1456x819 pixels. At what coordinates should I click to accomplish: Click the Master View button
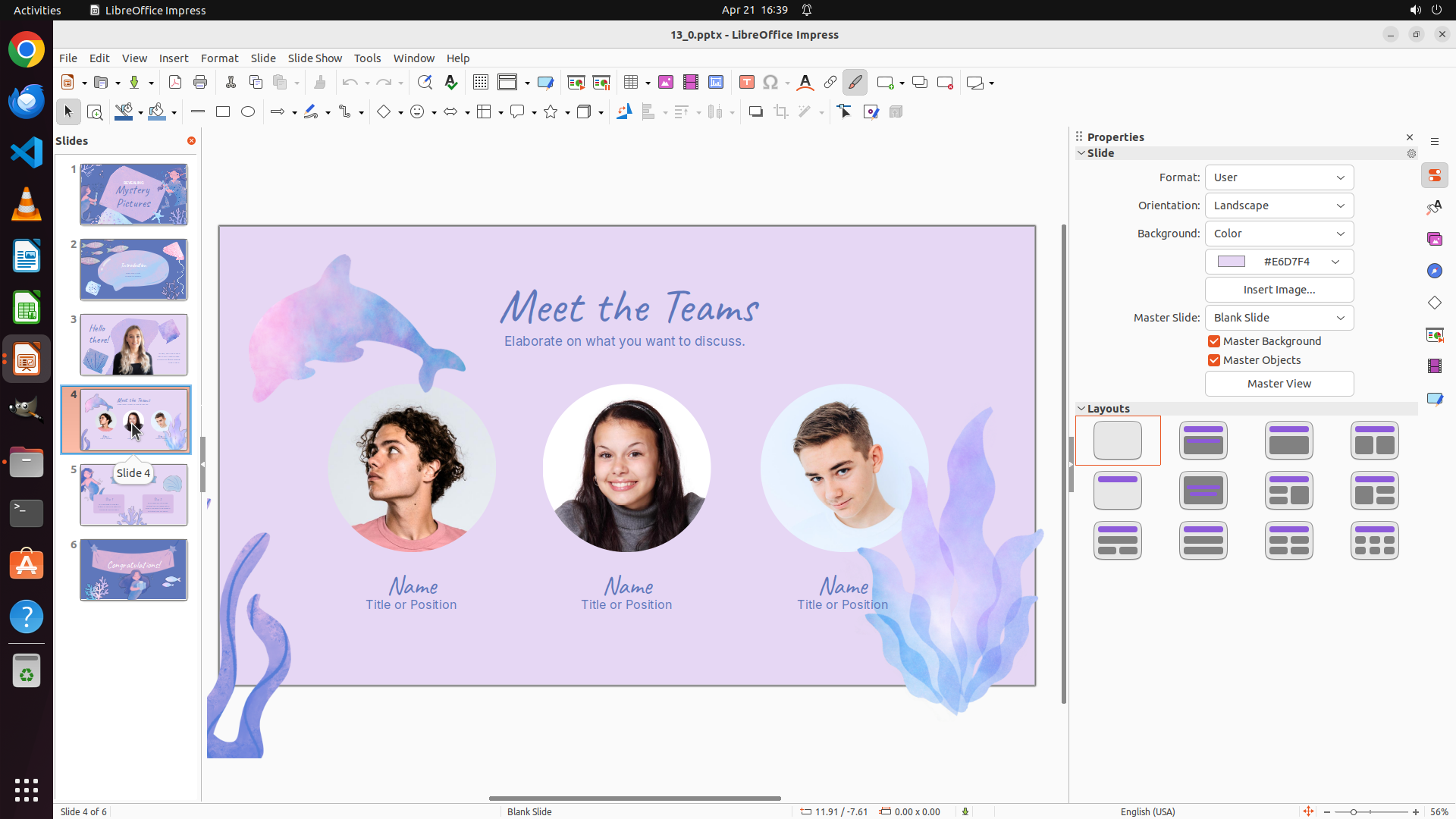point(1279,384)
